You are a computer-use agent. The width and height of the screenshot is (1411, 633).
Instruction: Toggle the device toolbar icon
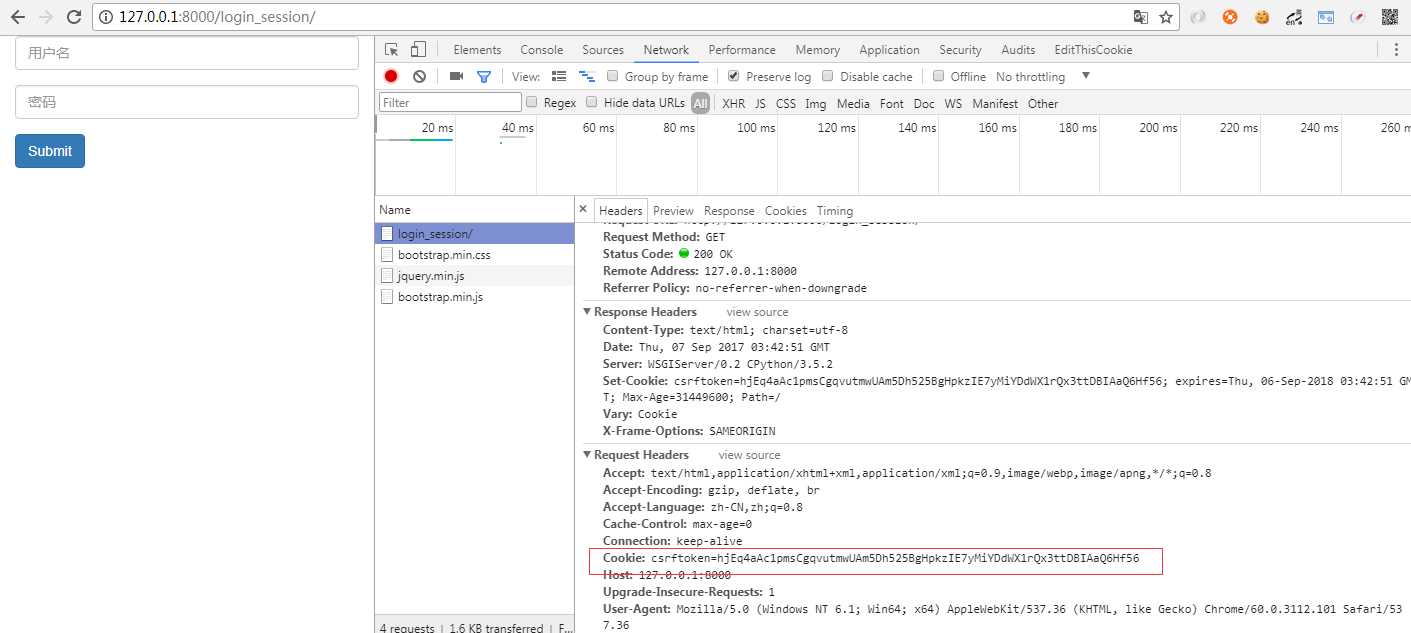(418, 50)
